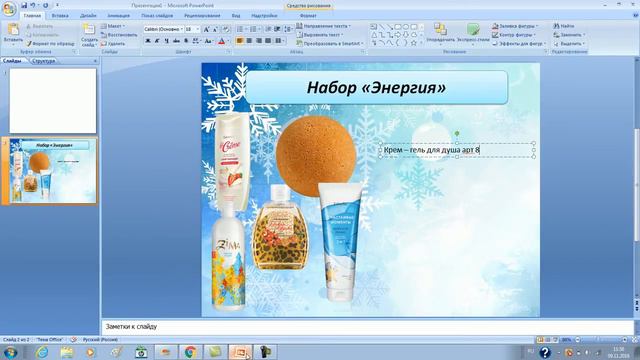Click Найти find command
The width and height of the screenshot is (640, 360).
pyautogui.click(x=564, y=26)
